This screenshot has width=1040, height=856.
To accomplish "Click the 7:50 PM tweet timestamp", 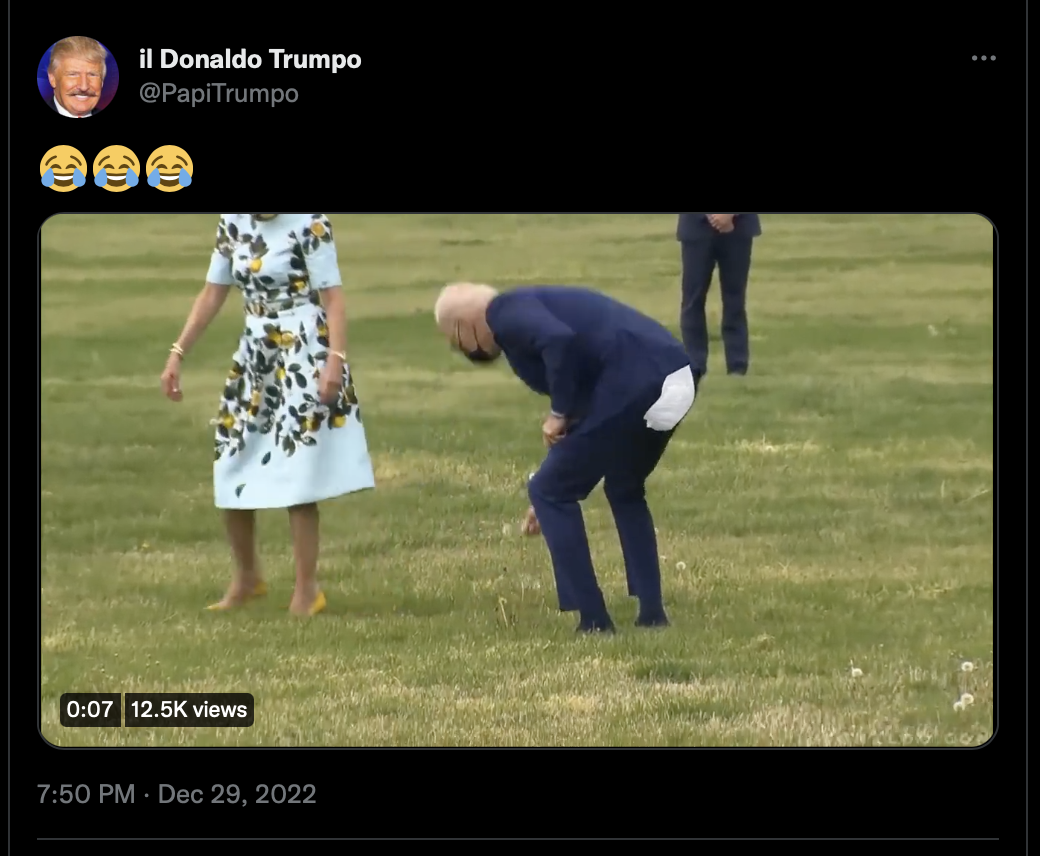I will tap(86, 794).
